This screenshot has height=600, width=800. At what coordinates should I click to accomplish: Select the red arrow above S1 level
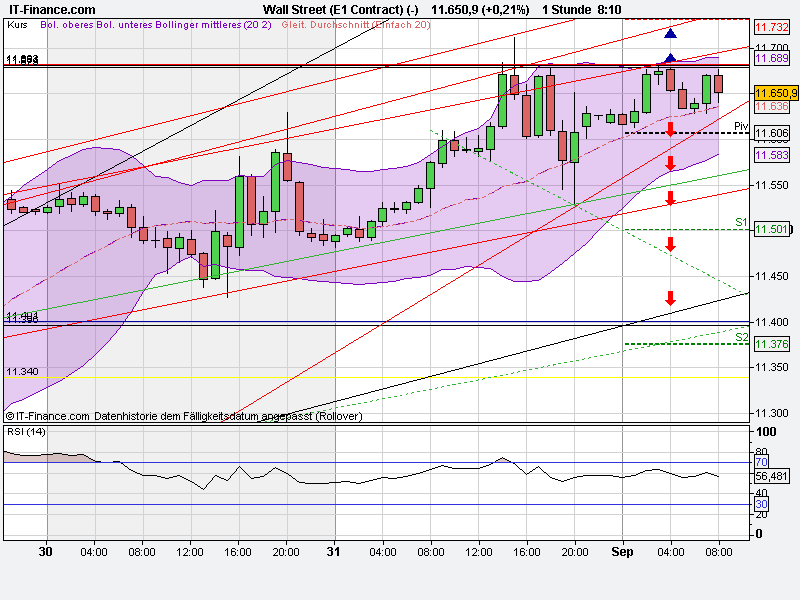click(x=668, y=200)
